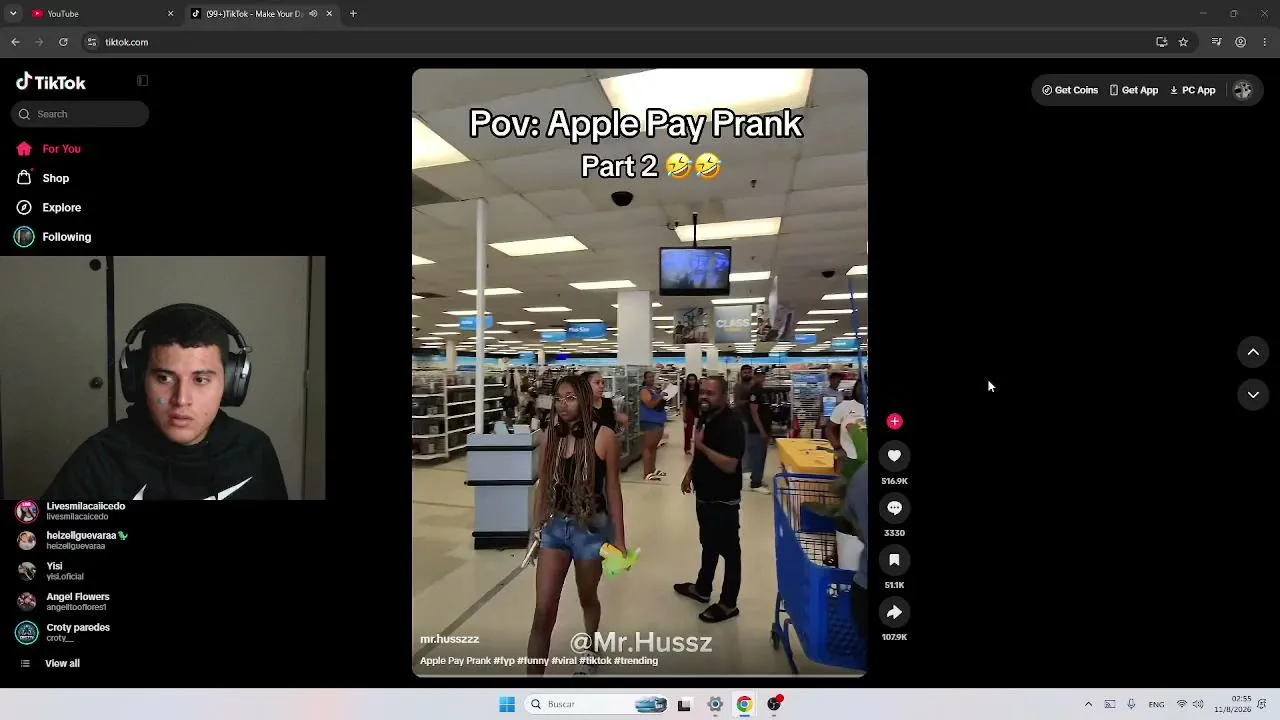Select the TikTok browser tab

262,14
